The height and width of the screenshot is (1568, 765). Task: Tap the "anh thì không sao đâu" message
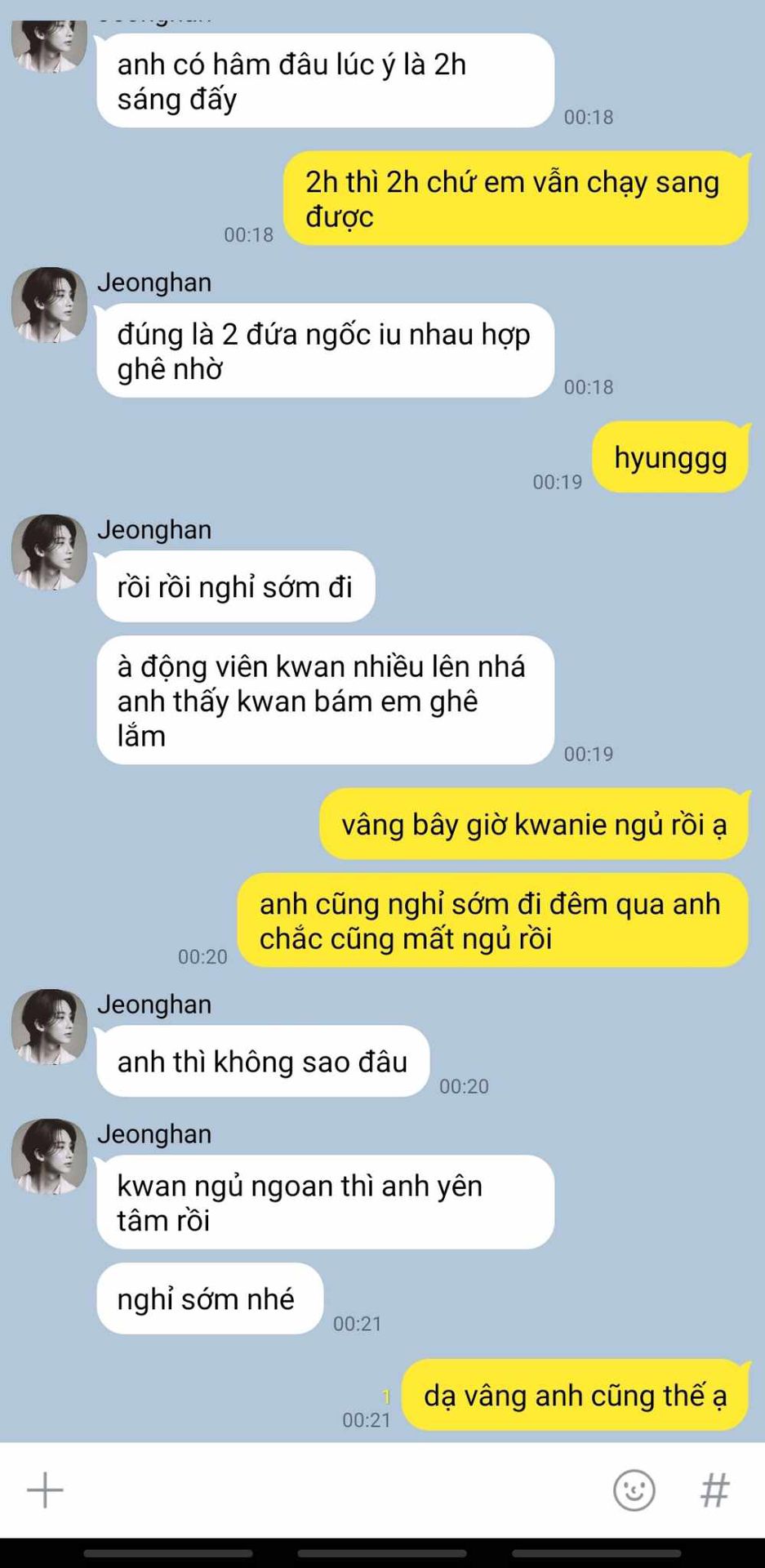[263, 1061]
